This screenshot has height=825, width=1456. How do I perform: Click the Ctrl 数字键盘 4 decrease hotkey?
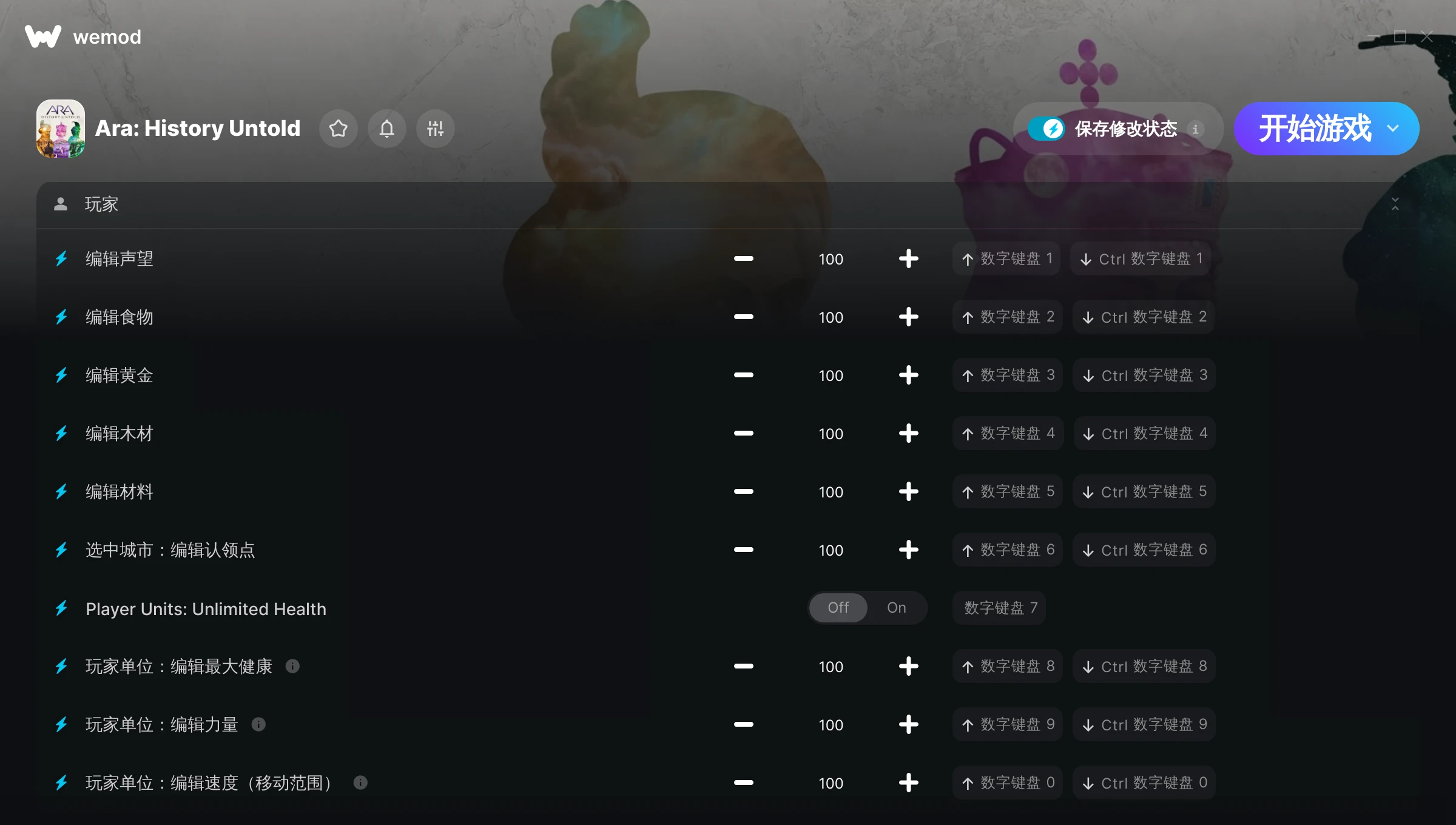click(x=1144, y=433)
